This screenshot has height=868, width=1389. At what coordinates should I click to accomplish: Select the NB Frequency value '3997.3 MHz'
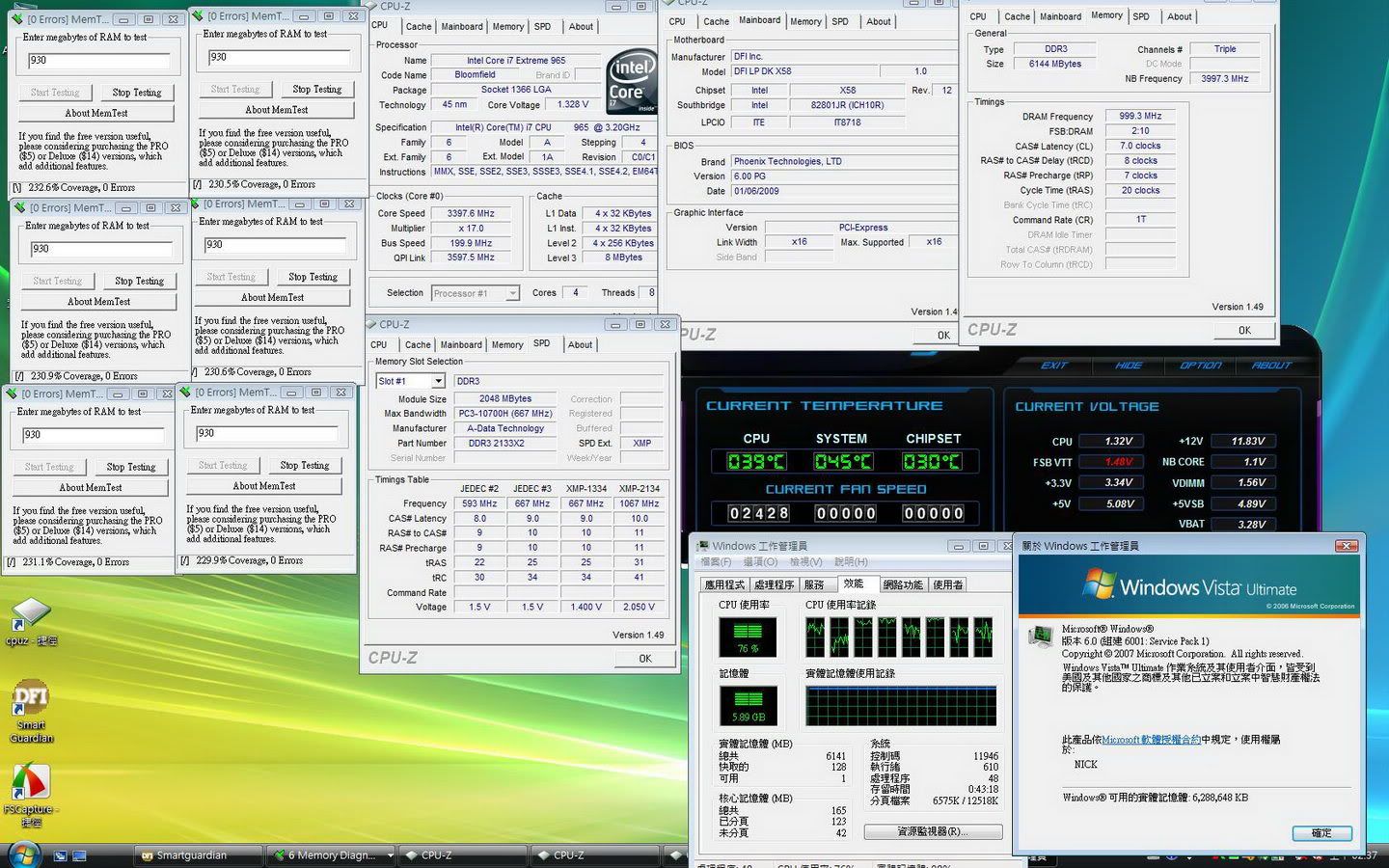tap(1225, 79)
